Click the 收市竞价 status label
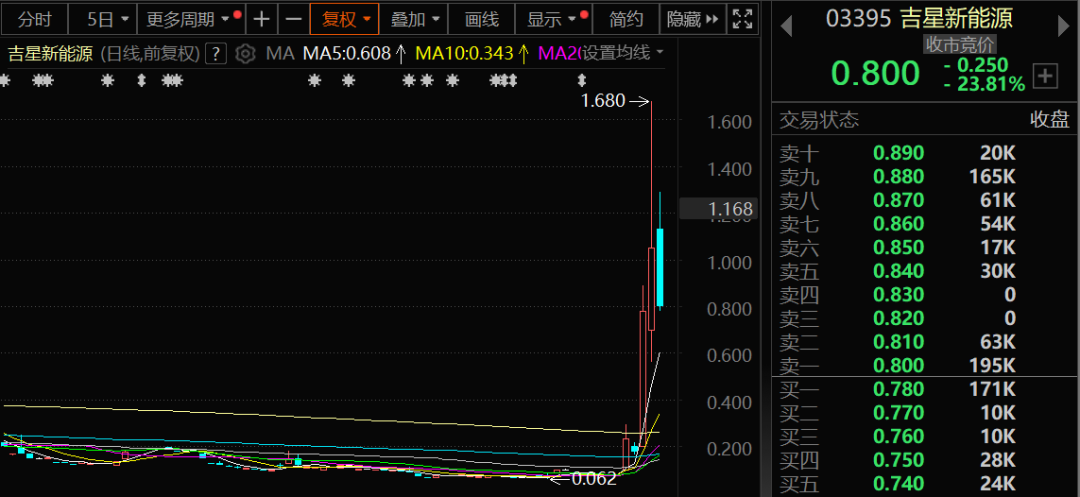This screenshot has height=497, width=1080. pos(959,45)
